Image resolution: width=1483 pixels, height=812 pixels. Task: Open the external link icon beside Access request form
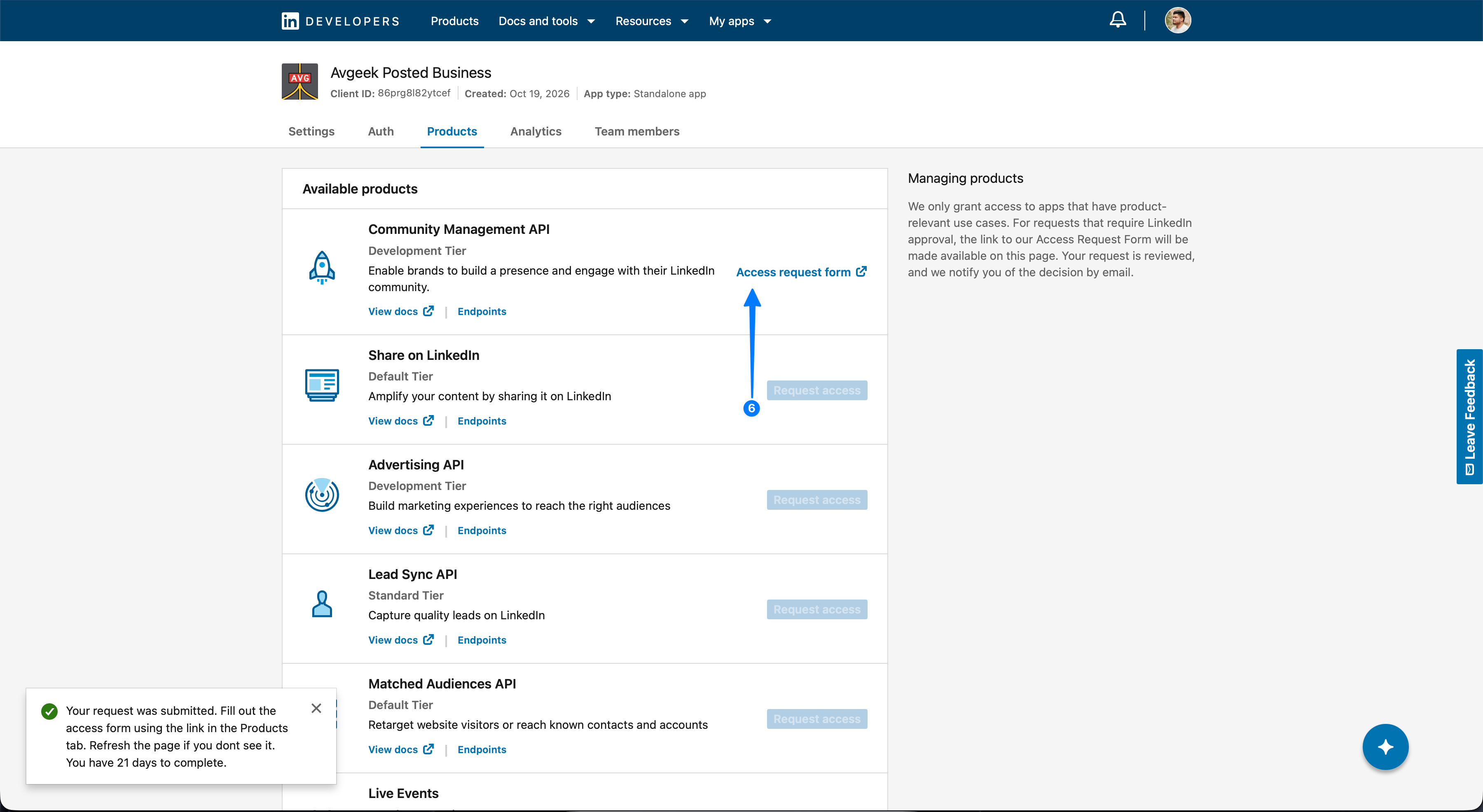point(861,272)
